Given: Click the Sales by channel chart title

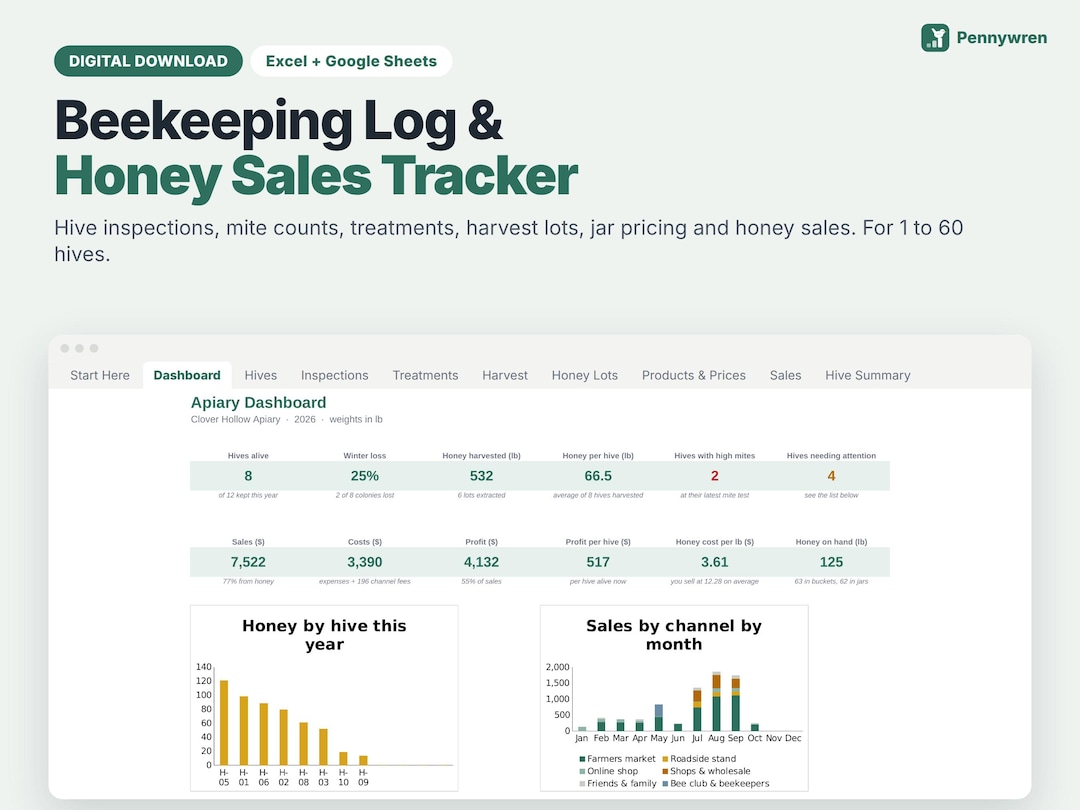Looking at the screenshot, I should [674, 635].
